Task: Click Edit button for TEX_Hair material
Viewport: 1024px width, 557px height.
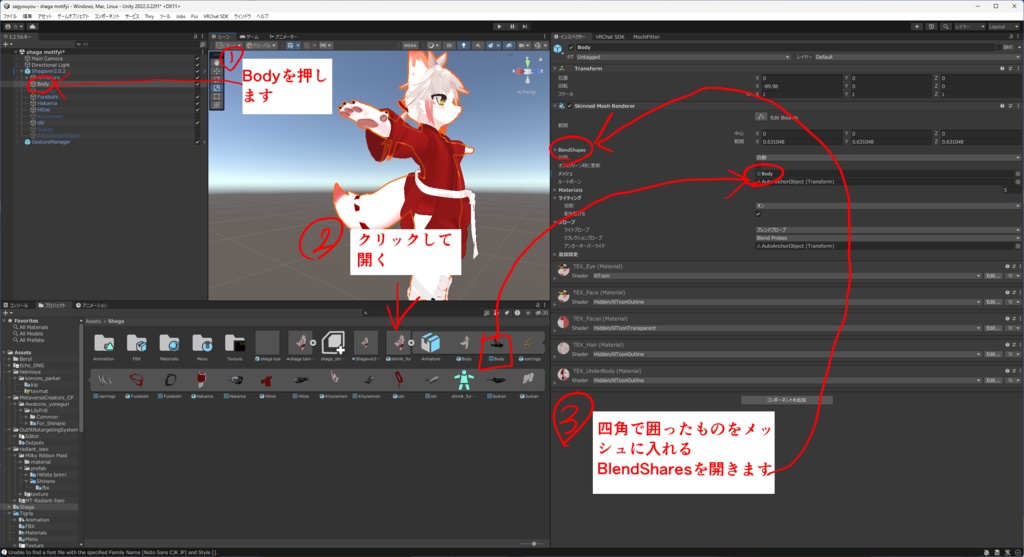Action: tap(992, 354)
